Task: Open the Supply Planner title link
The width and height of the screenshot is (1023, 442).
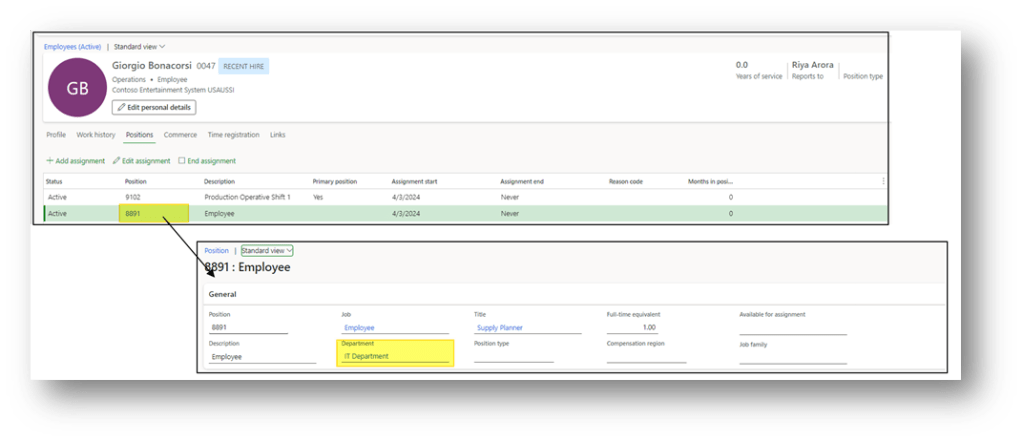Action: pos(499,327)
